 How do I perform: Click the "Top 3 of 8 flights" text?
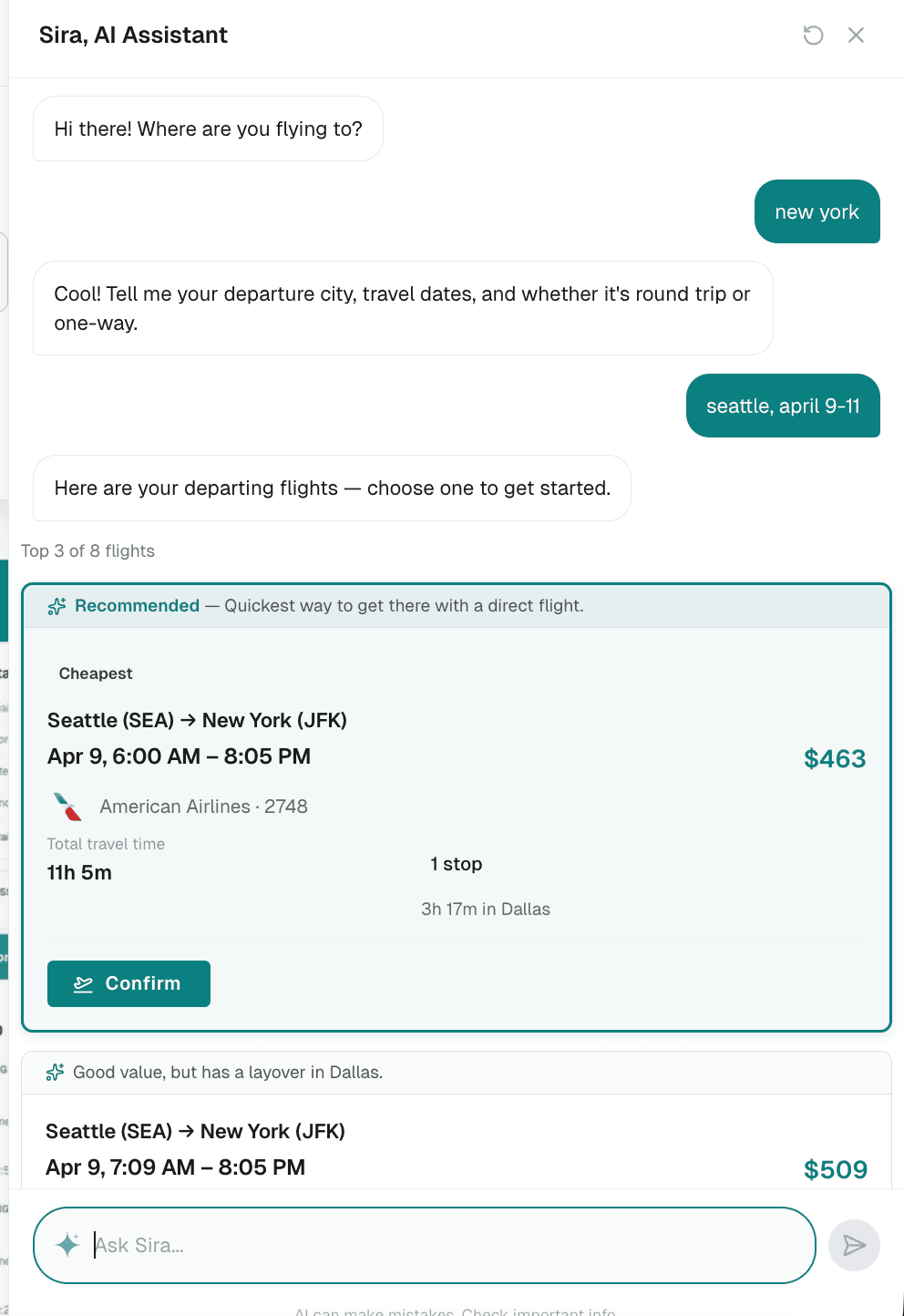[88, 551]
